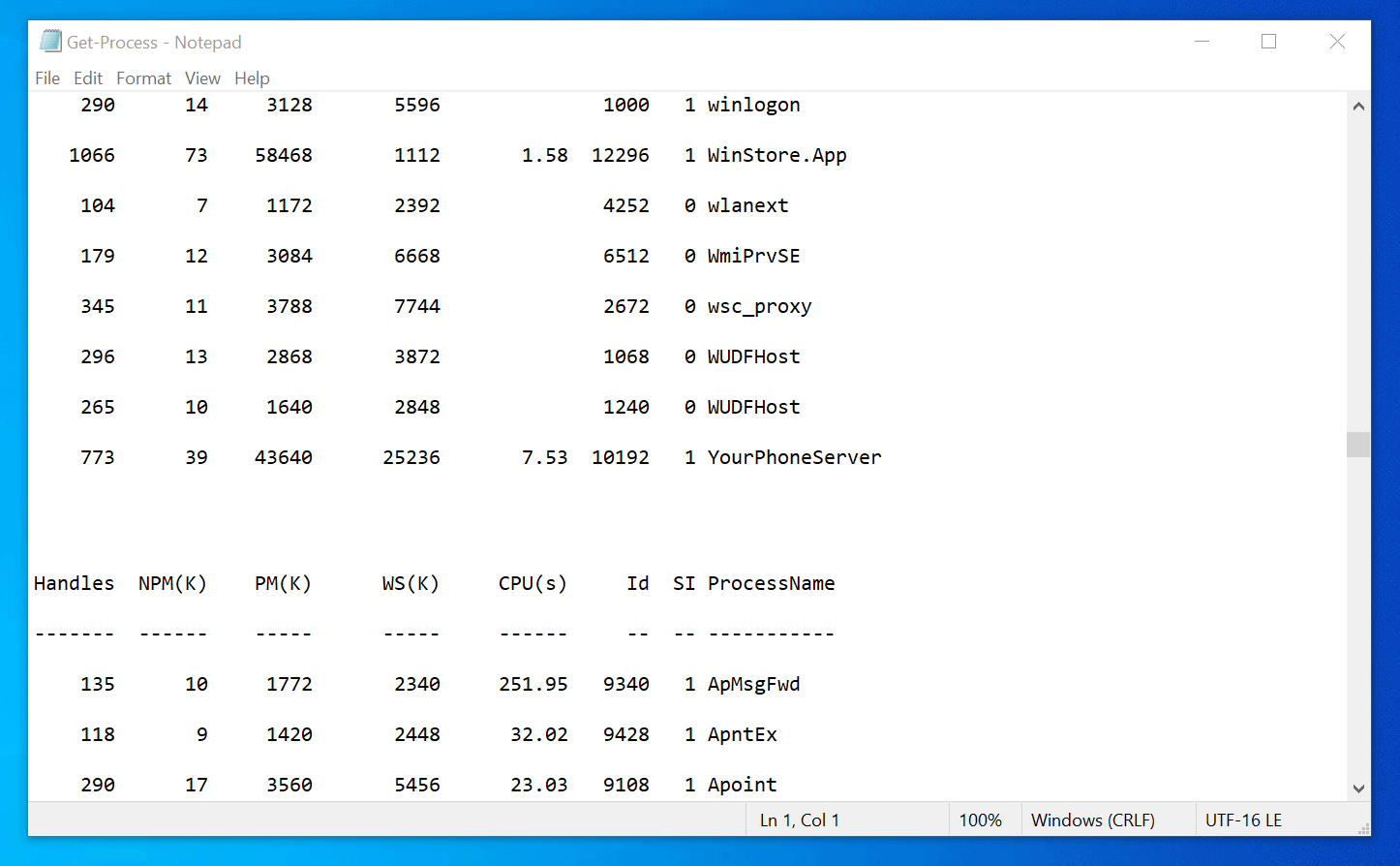Image resolution: width=1400 pixels, height=866 pixels.
Task: Click the YourPhoneServer process name
Action: tap(795, 457)
